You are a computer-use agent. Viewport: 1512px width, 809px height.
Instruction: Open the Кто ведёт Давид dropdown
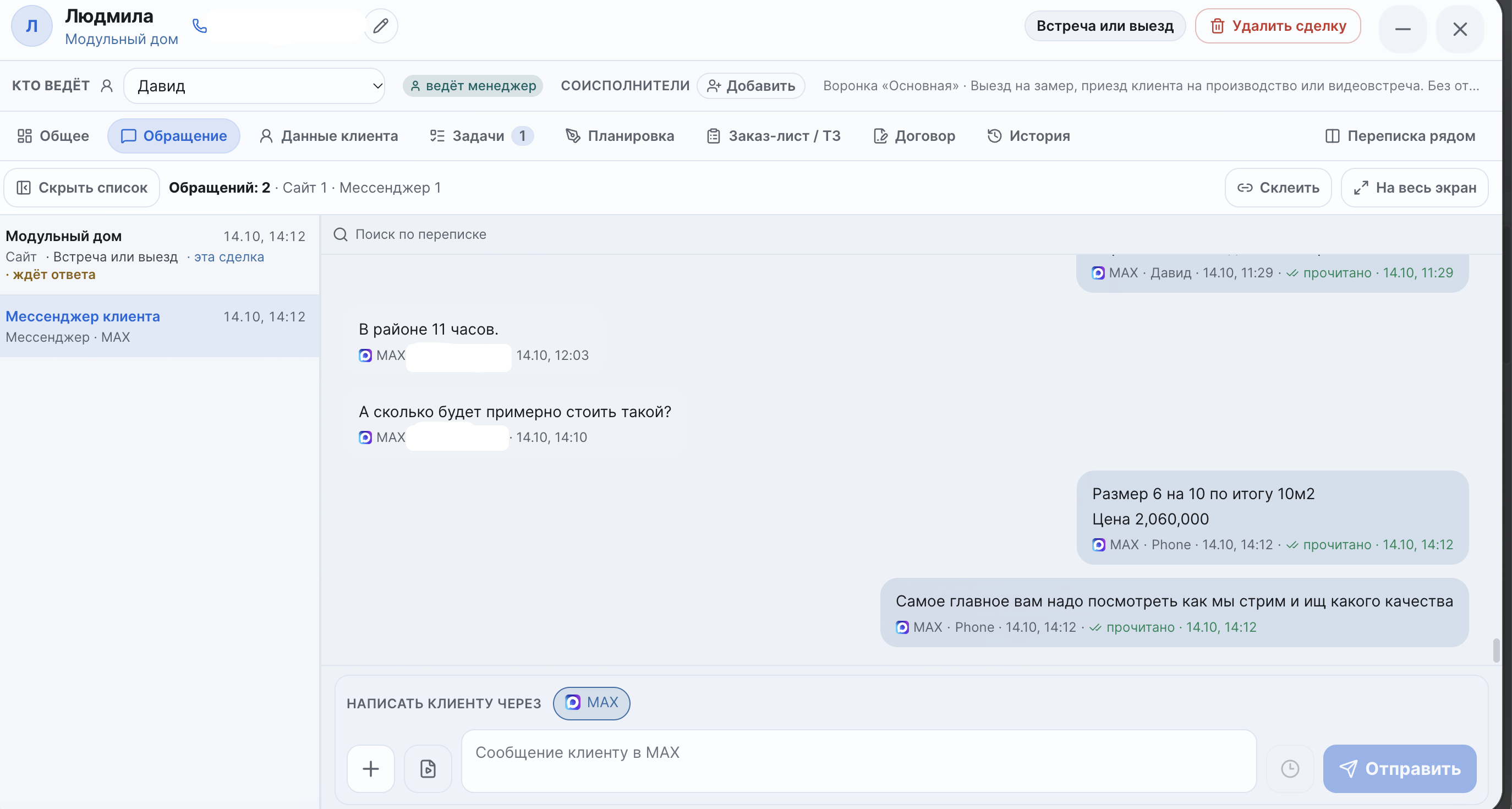[x=254, y=86]
